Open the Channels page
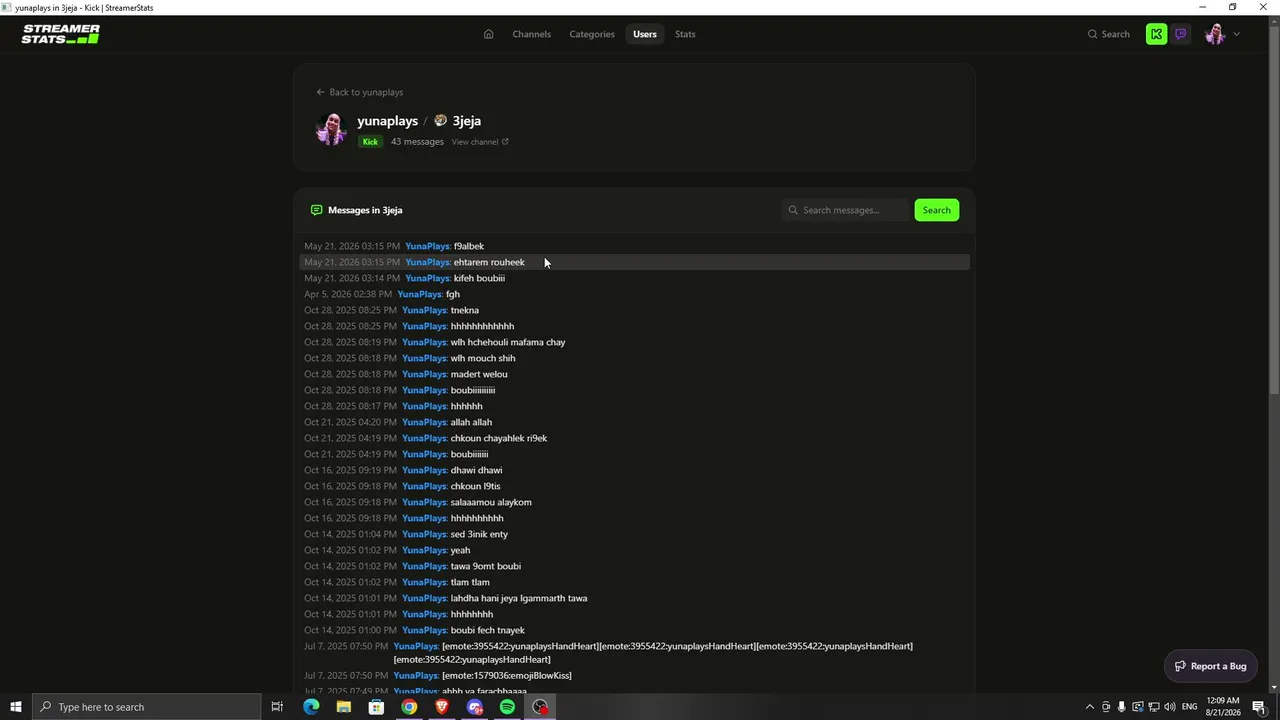 click(x=532, y=34)
